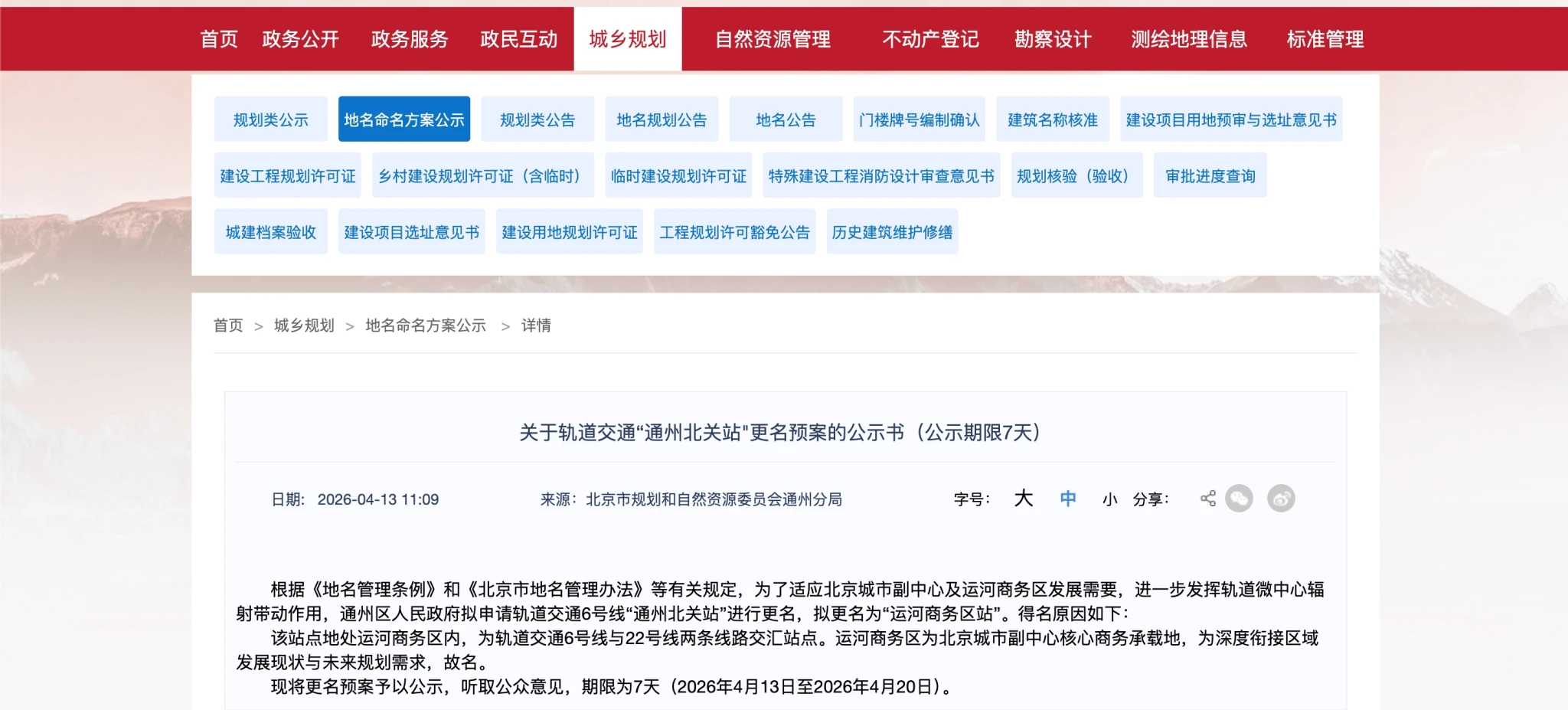Open 城建档案验收 category button

tap(270, 232)
